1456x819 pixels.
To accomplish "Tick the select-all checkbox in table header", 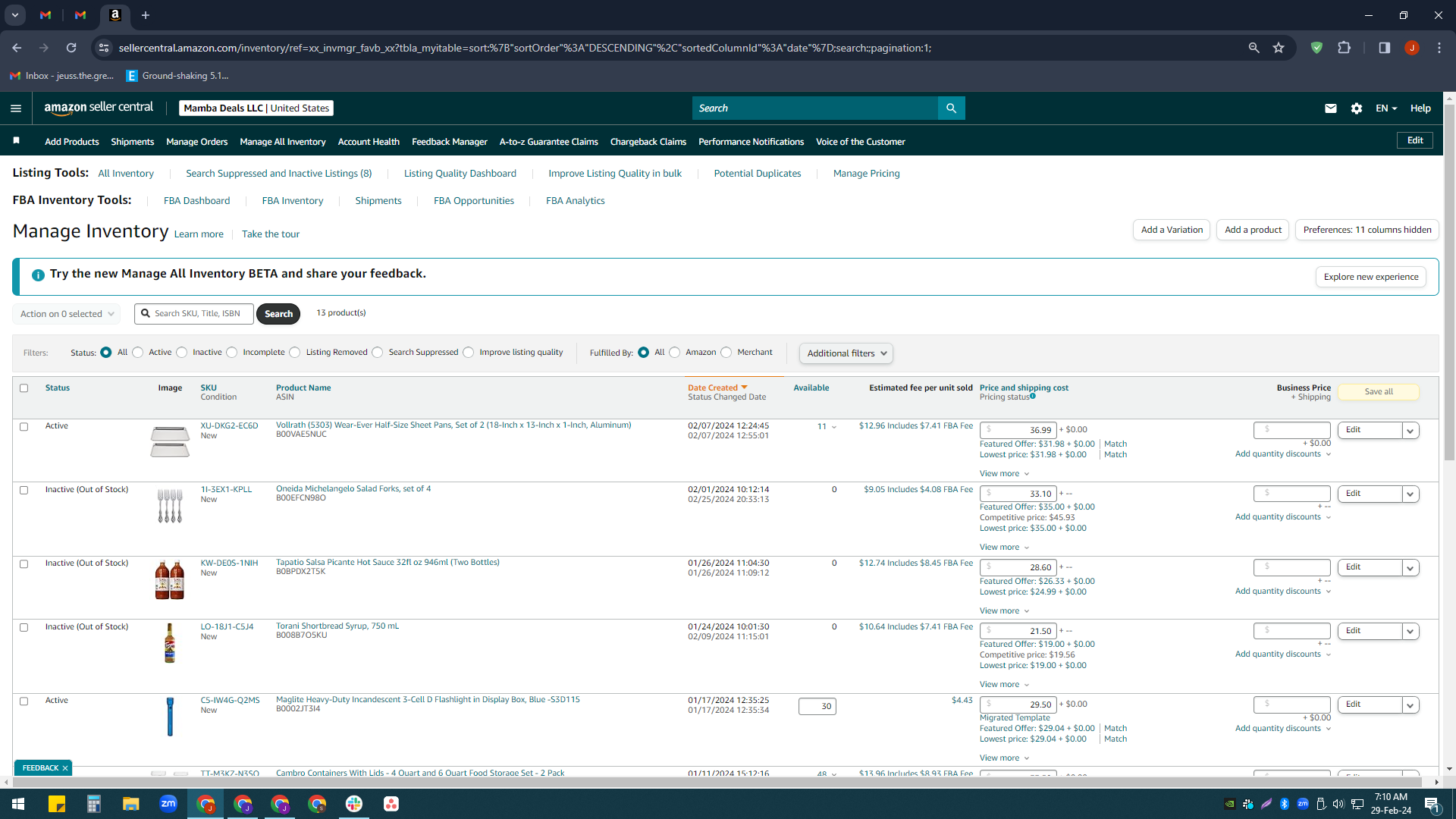I will point(24,388).
